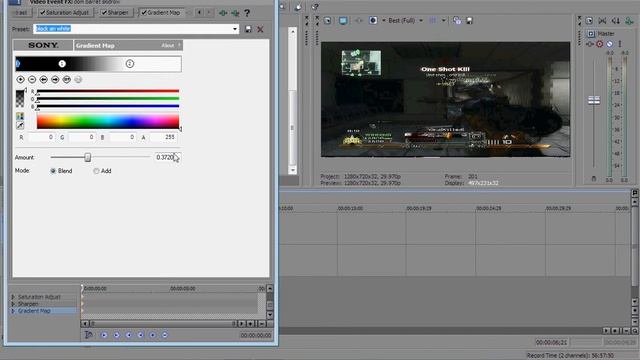Screen dimensions: 640x360
Task: Open plug-in help question mark
Action: [247, 13]
